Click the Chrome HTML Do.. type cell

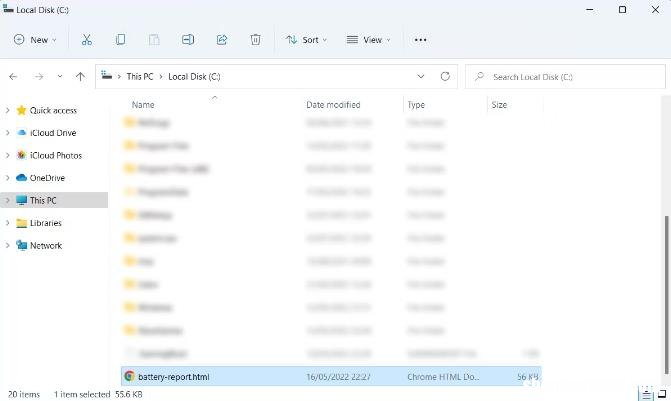point(443,377)
